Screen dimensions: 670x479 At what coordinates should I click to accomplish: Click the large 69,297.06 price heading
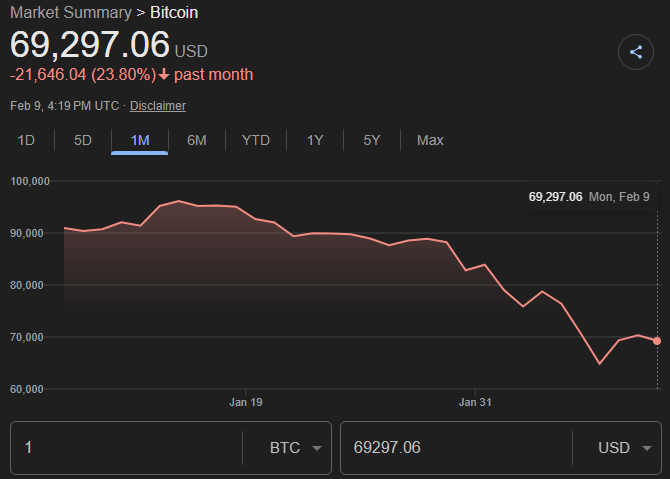90,44
